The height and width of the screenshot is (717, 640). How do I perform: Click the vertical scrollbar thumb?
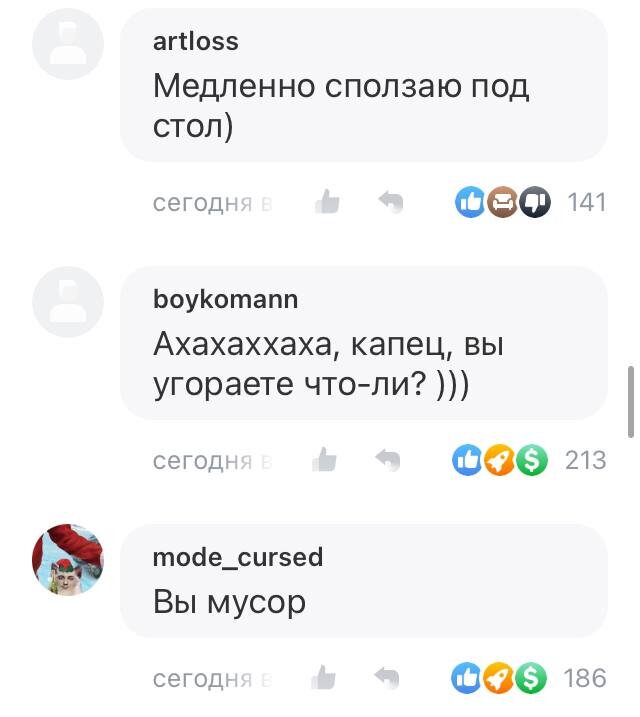click(x=631, y=402)
